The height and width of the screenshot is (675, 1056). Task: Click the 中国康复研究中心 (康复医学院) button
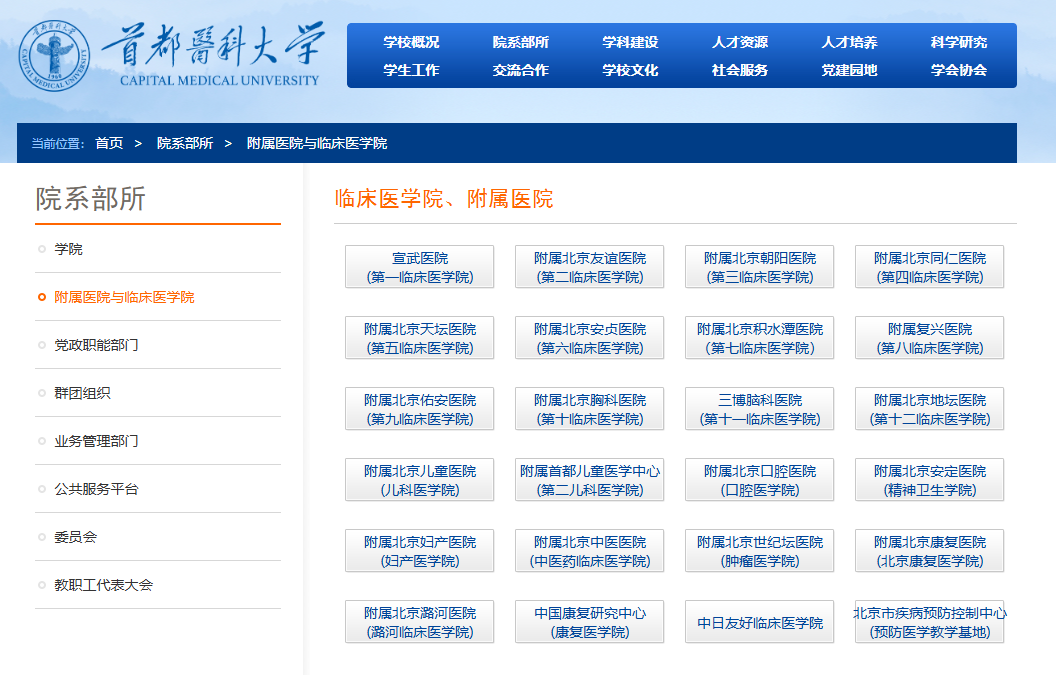(x=589, y=621)
